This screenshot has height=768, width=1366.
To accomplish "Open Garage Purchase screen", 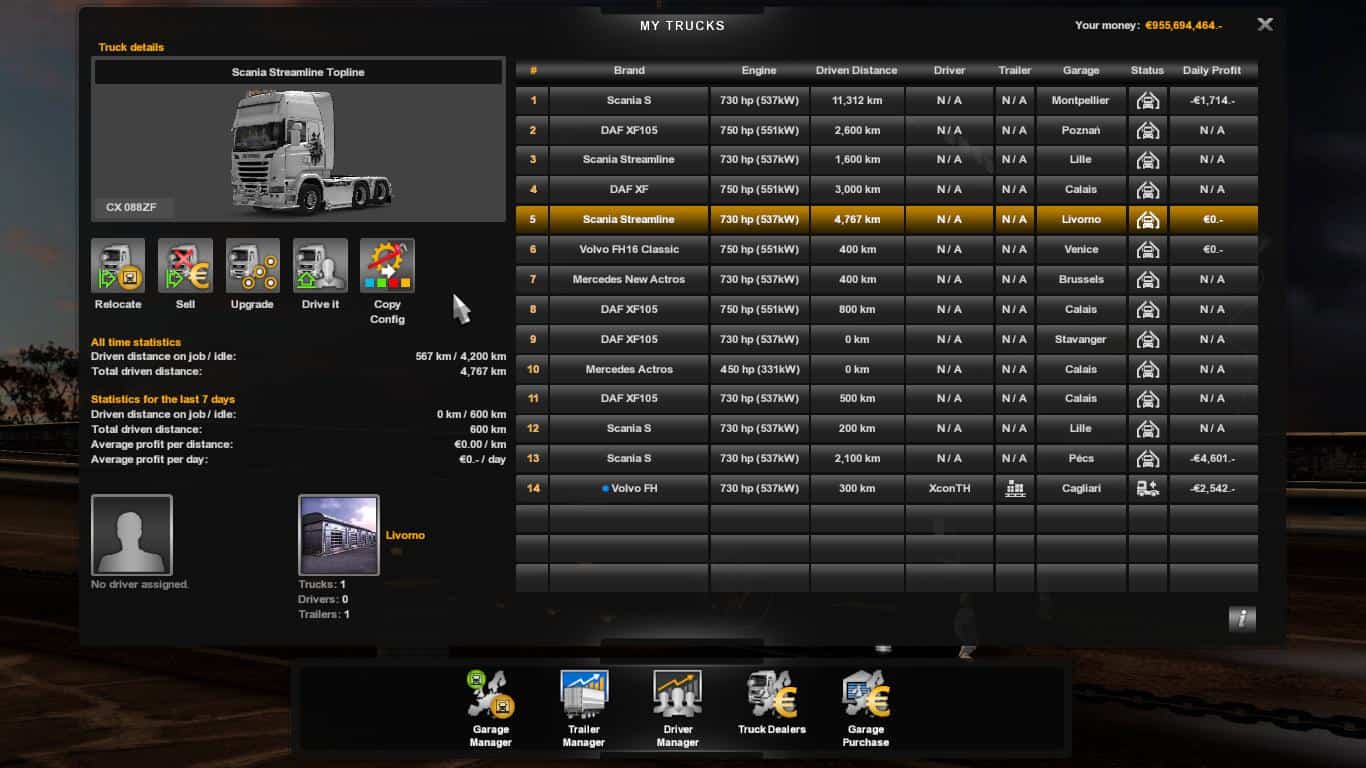I will pos(865,696).
